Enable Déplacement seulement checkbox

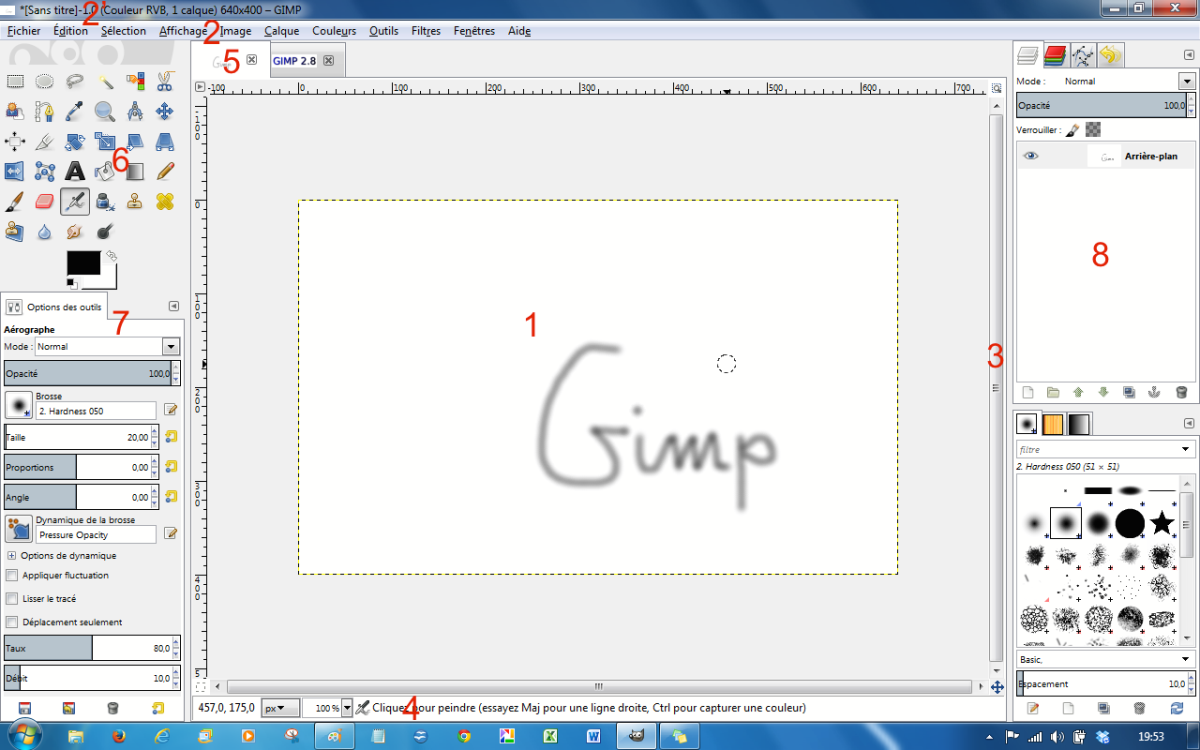[x=11, y=622]
